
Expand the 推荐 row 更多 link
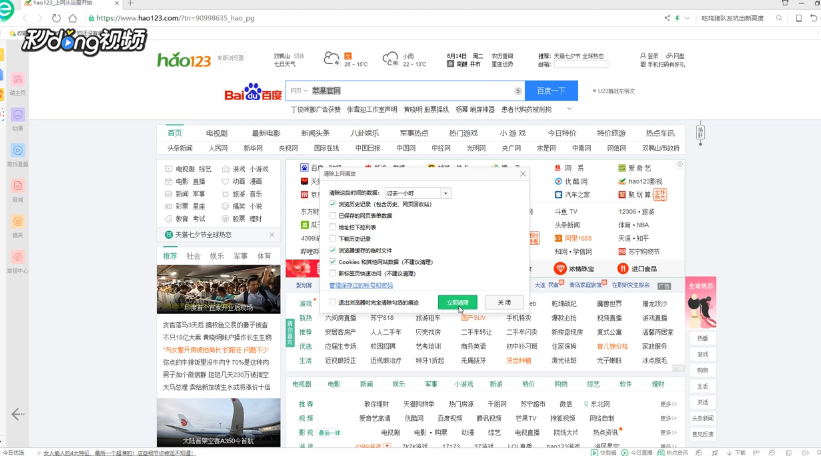(x=668, y=404)
